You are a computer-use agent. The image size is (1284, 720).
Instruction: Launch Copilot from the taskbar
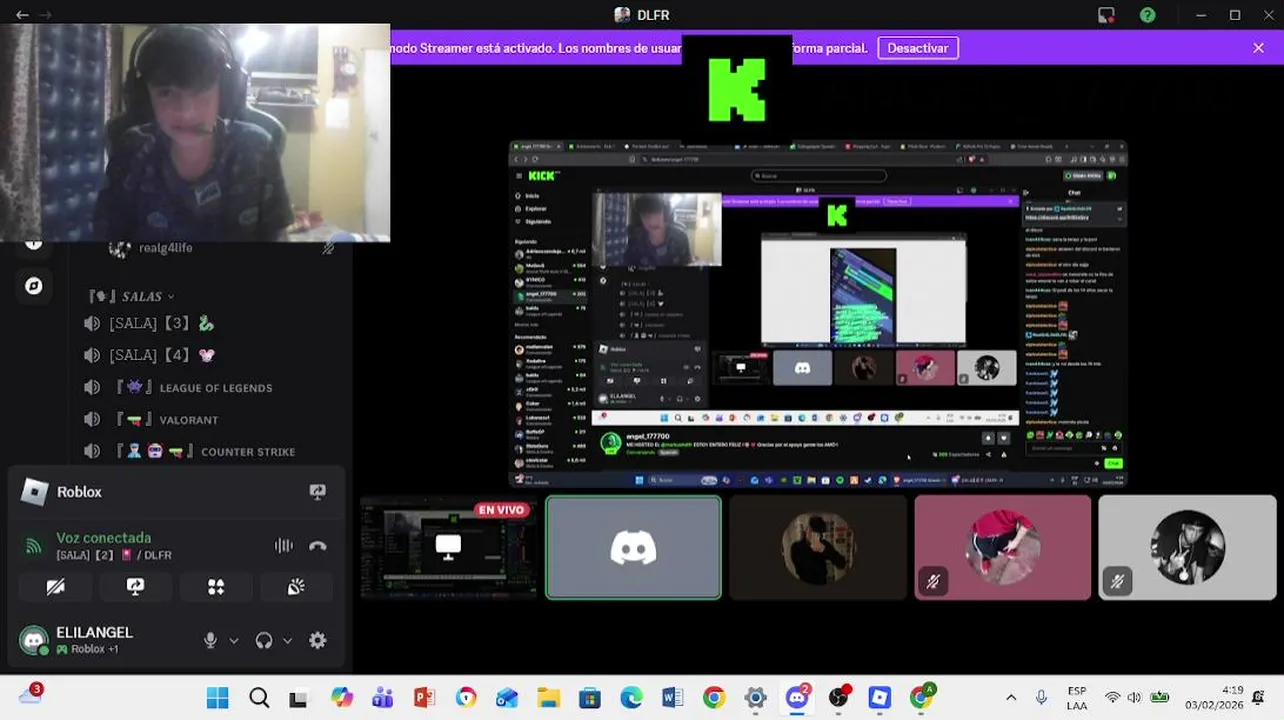point(342,698)
